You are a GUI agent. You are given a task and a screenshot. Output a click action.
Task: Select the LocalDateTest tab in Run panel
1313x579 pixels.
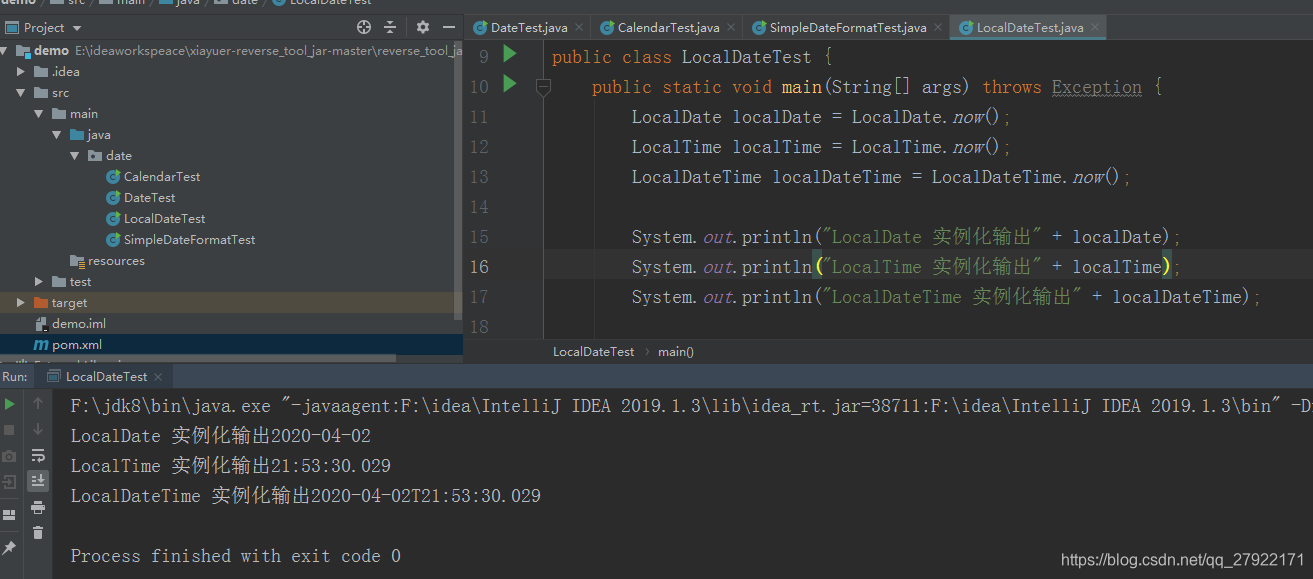click(106, 377)
